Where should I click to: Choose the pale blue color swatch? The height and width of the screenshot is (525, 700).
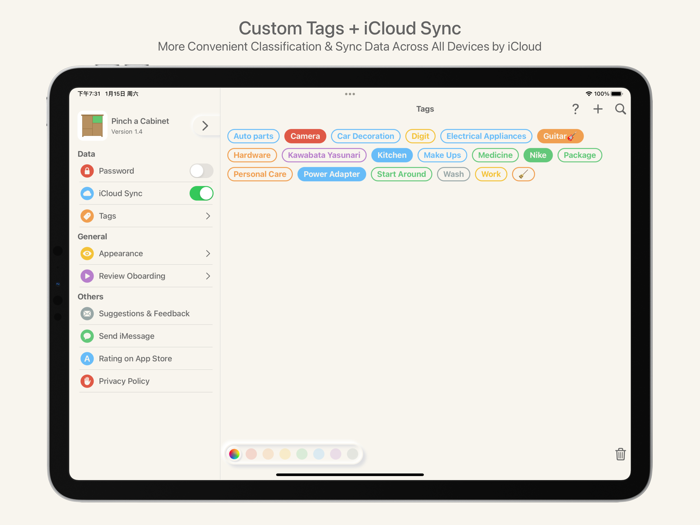(319, 454)
